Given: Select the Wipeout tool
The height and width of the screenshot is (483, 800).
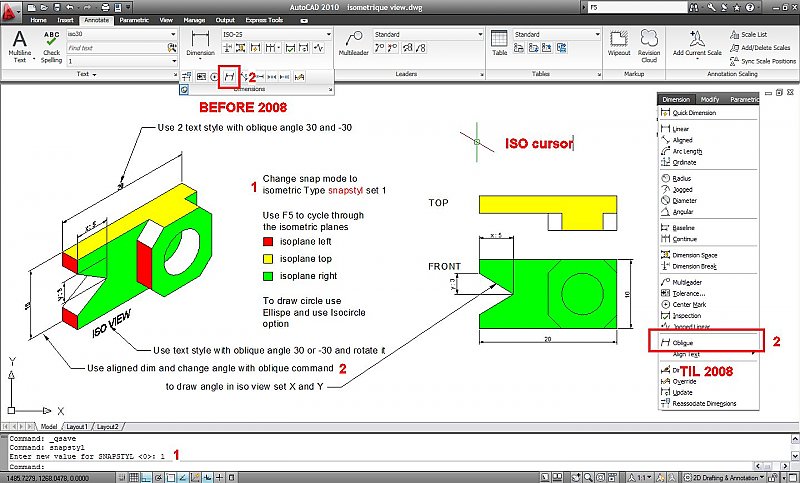Looking at the screenshot, I should click(619, 43).
